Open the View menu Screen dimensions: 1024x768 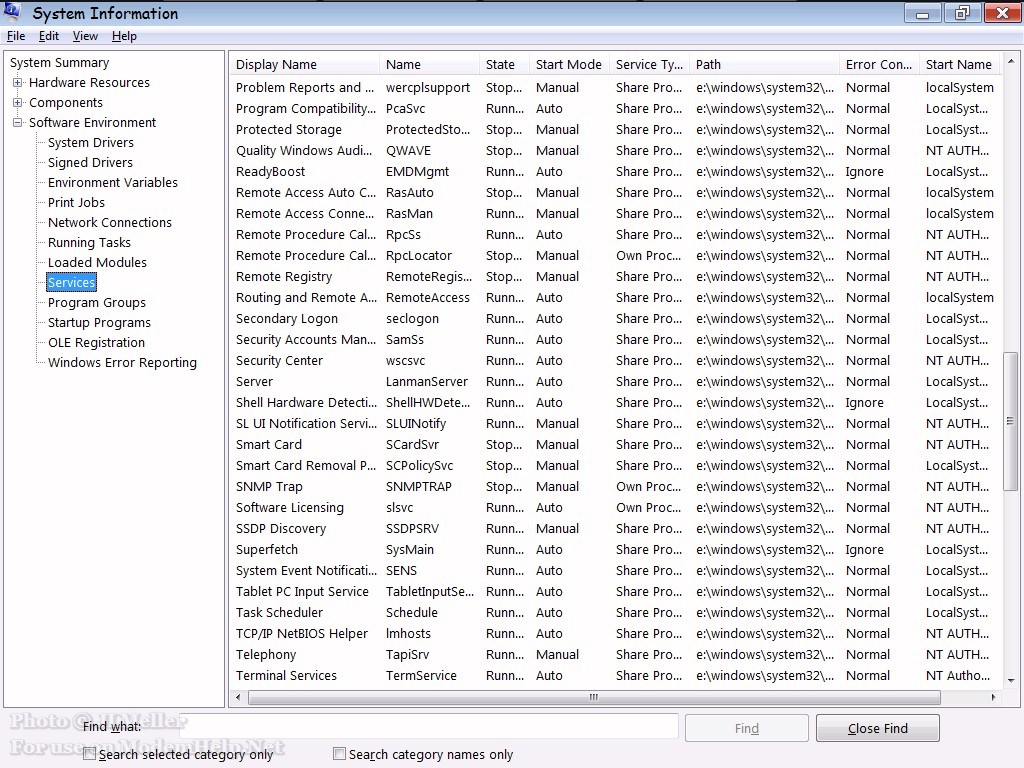point(85,36)
